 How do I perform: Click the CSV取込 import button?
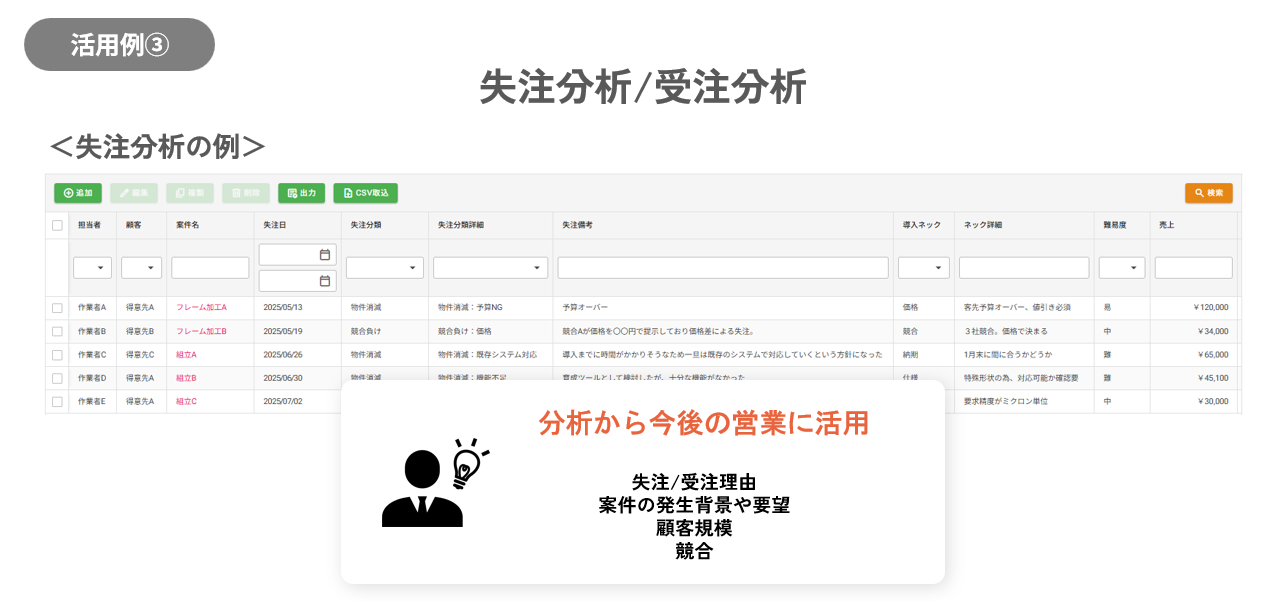[x=366, y=193]
